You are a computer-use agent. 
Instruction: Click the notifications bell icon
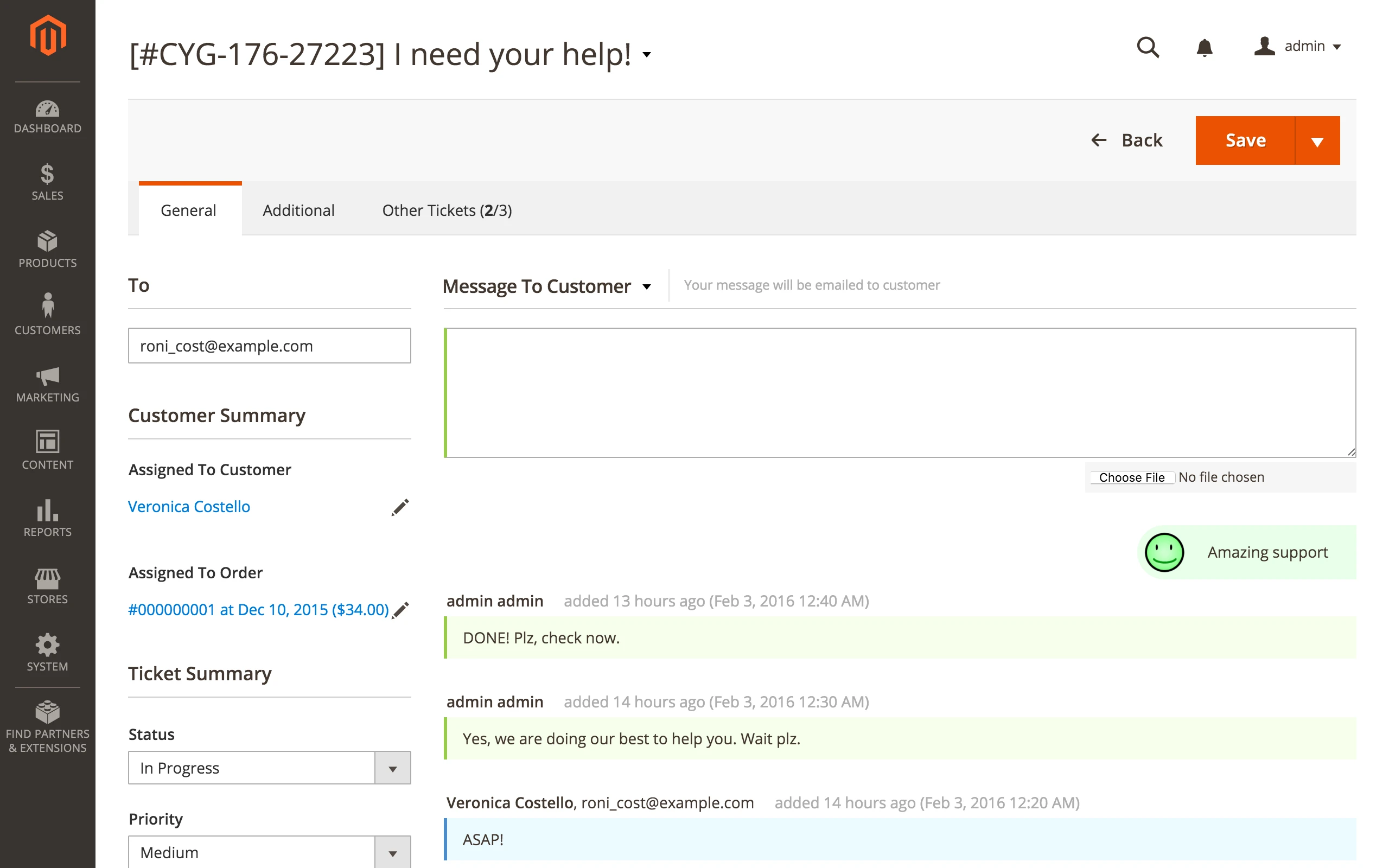(1204, 47)
